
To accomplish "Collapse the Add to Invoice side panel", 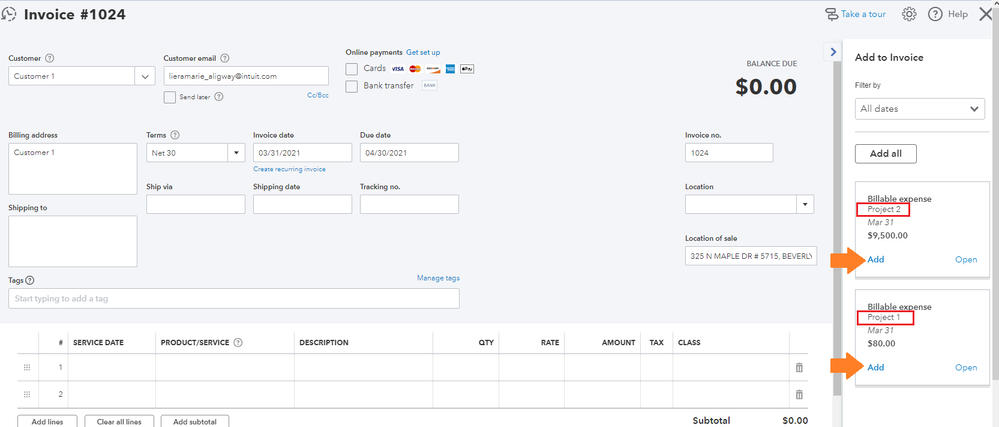I will tap(831, 52).
